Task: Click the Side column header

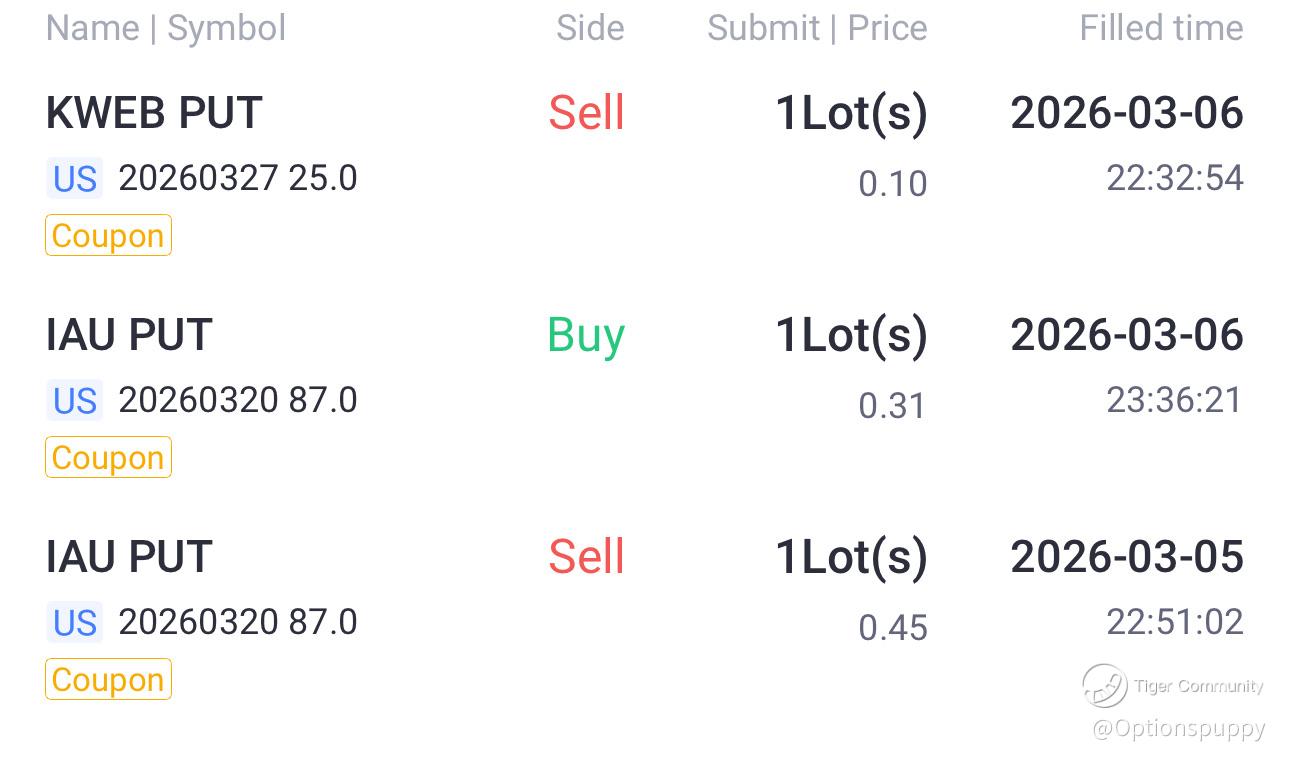Action: click(590, 28)
